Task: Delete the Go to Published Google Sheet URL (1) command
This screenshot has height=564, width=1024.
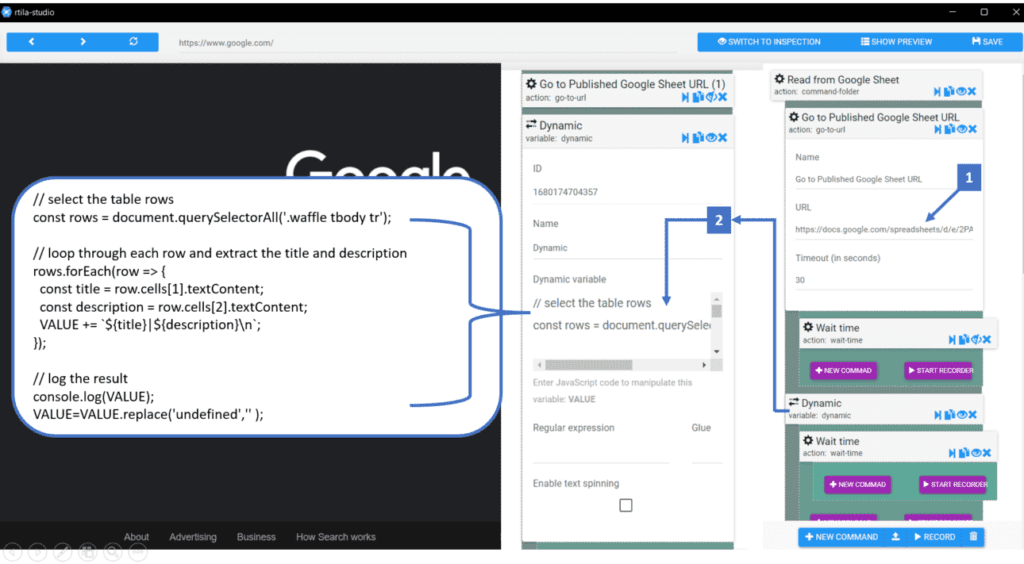Action: [722, 97]
